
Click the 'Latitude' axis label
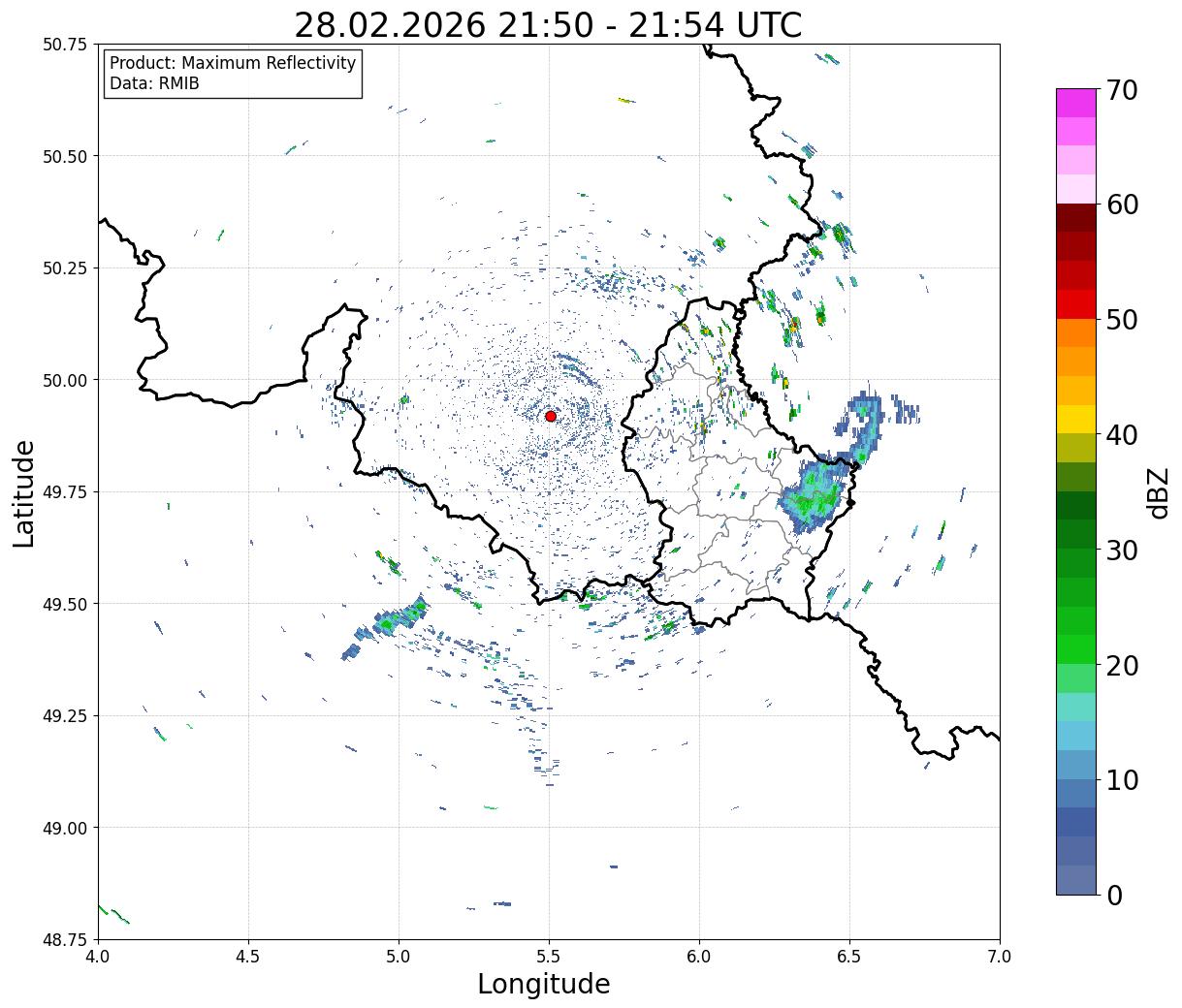pos(24,493)
